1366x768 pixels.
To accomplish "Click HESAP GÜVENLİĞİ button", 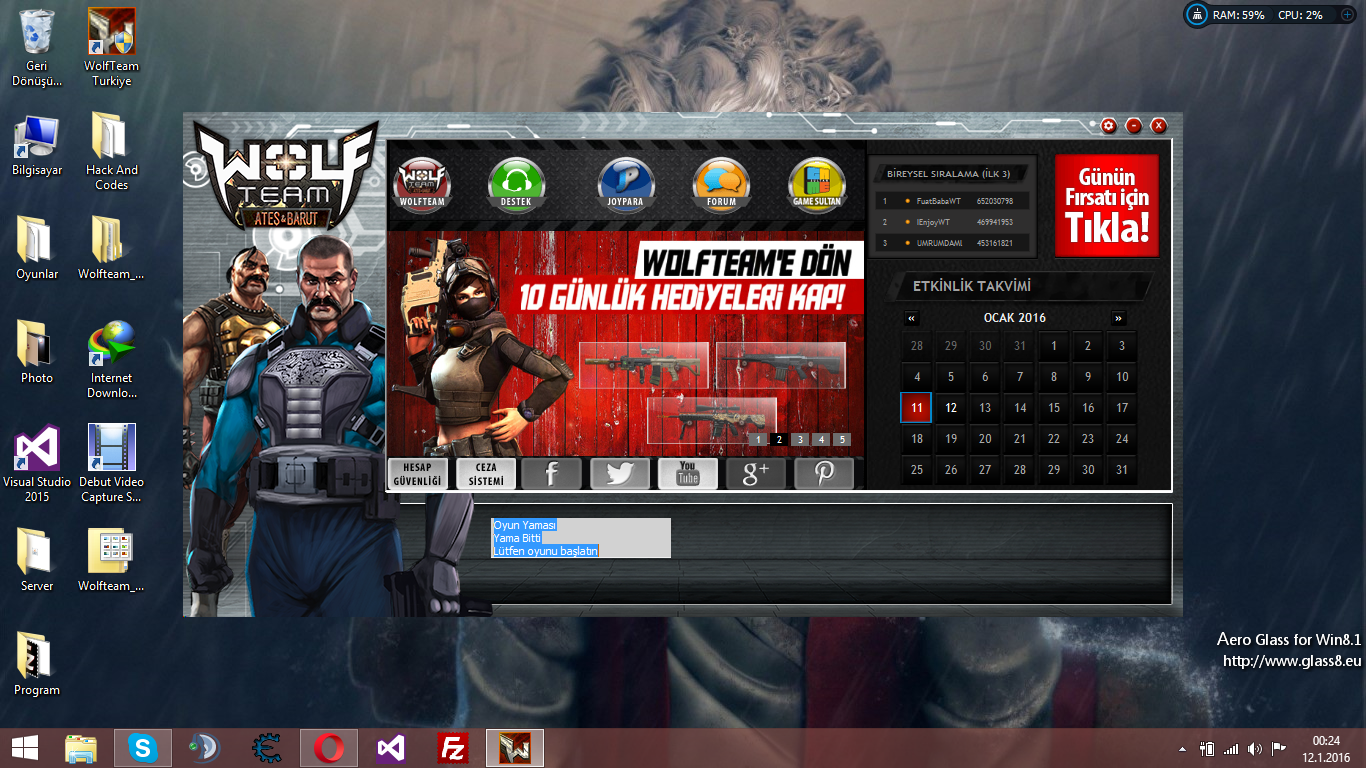I will click(417, 474).
